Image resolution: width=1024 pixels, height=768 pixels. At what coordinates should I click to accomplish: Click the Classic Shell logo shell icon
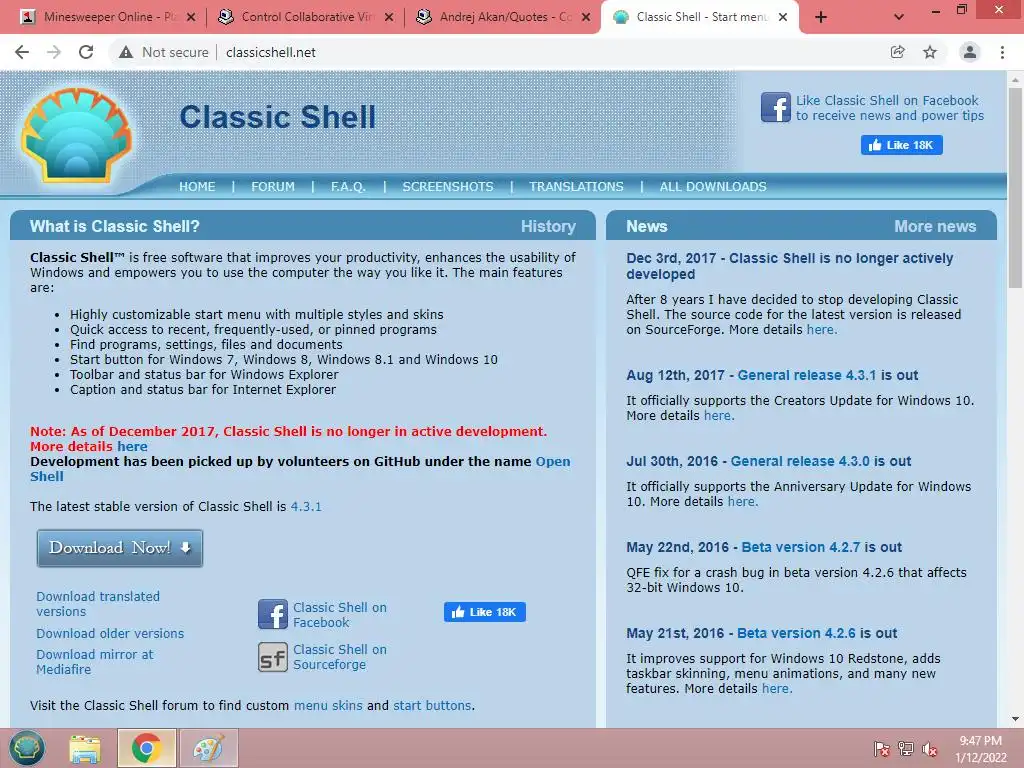[x=76, y=135]
